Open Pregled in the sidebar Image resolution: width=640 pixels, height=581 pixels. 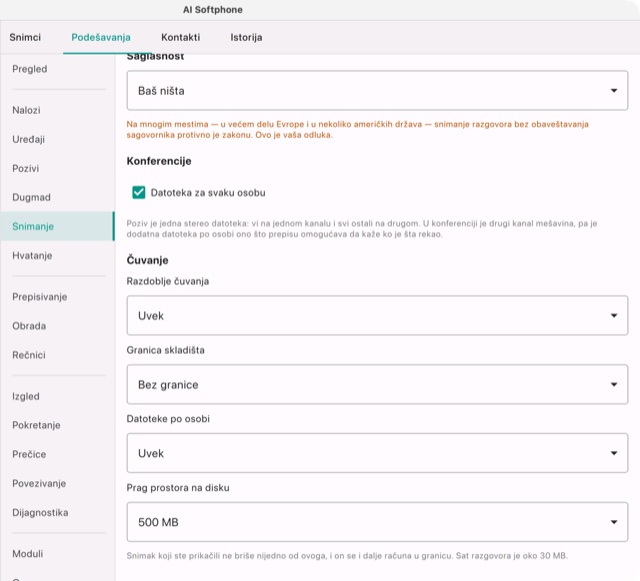[x=57, y=69]
